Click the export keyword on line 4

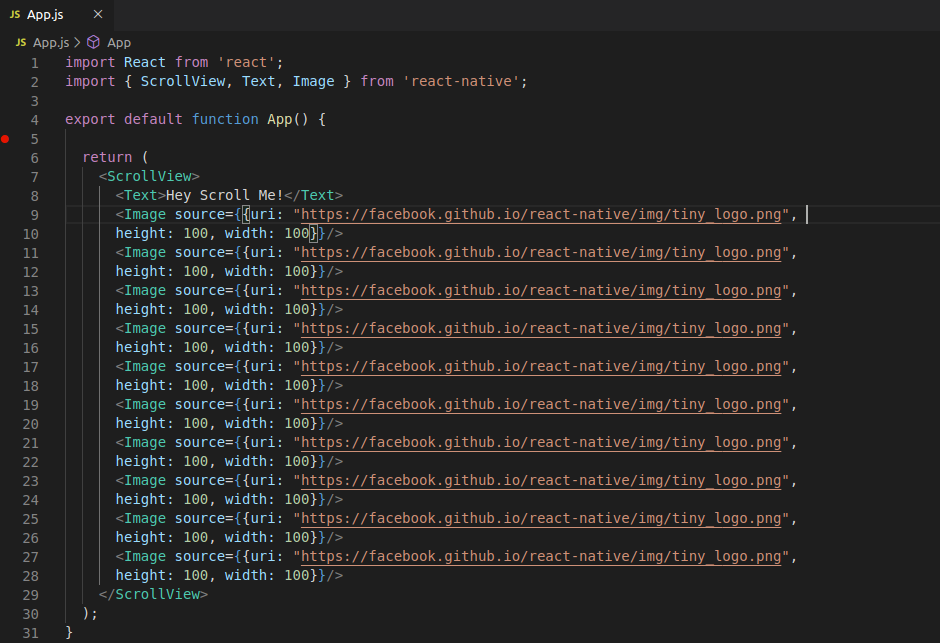pyautogui.click(x=89, y=119)
